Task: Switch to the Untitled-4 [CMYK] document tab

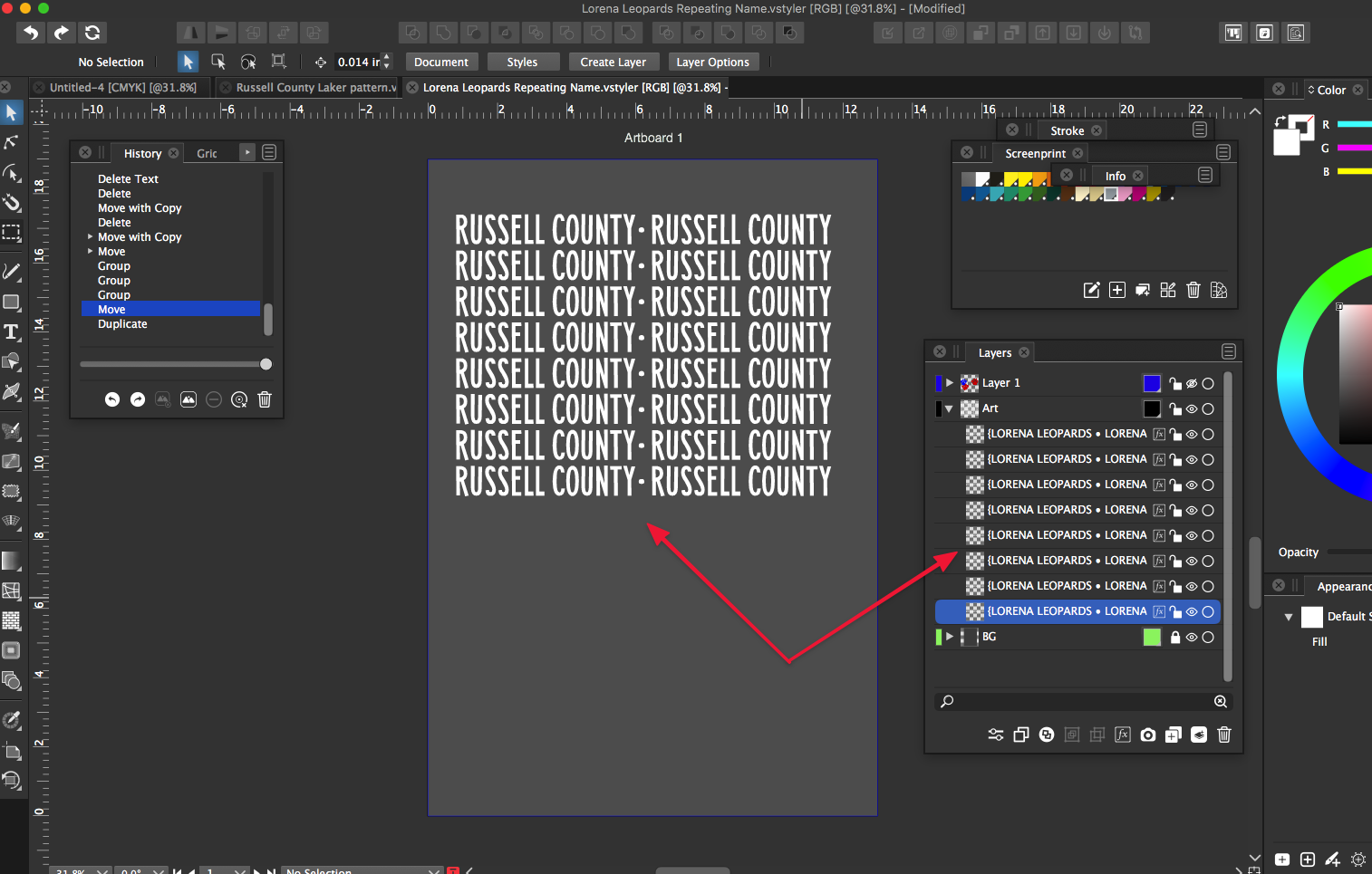Action: [122, 88]
